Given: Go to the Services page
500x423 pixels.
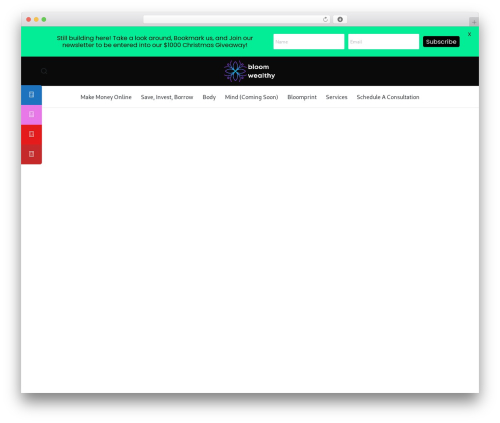Looking at the screenshot, I should click(337, 97).
